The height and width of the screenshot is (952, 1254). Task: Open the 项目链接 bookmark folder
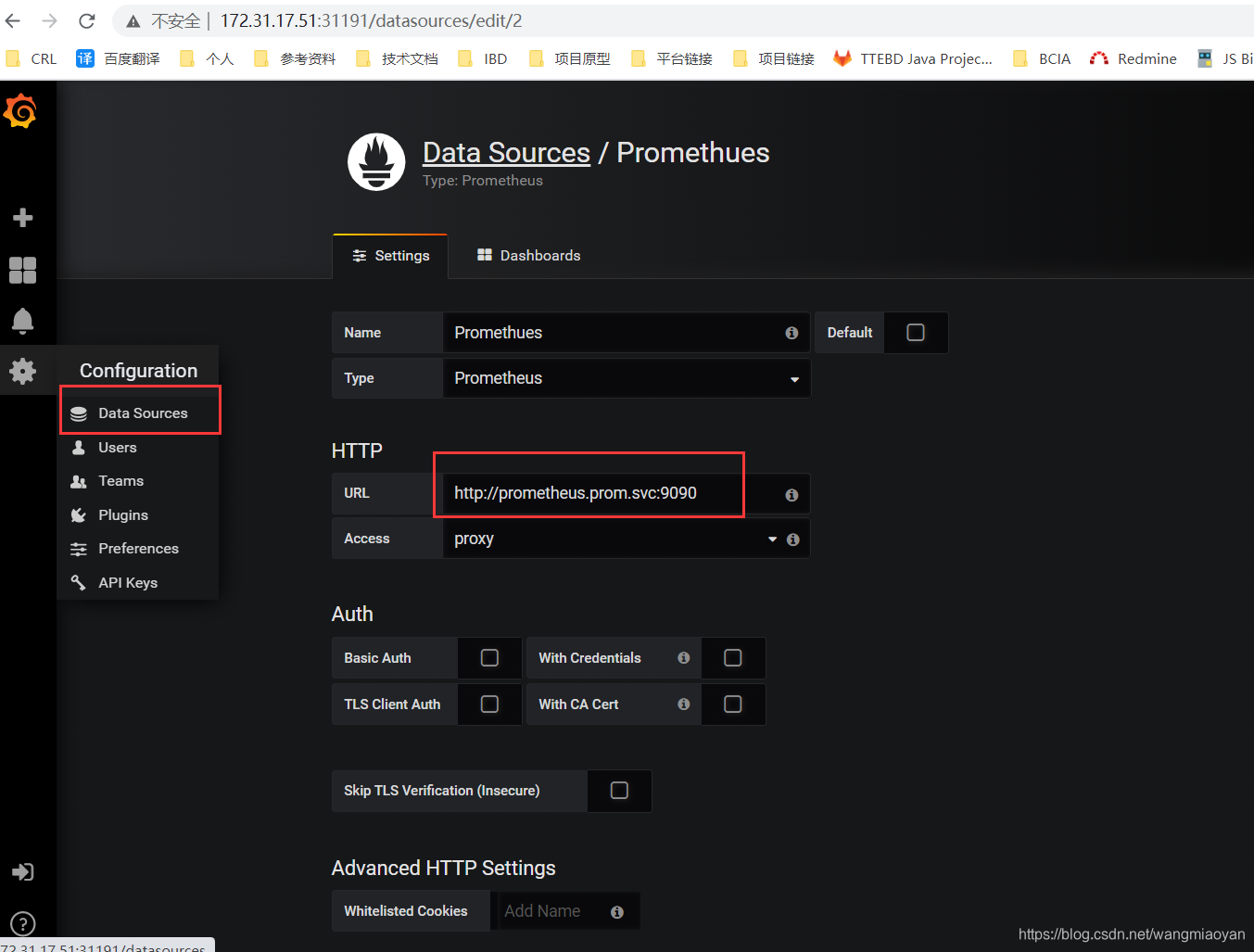773,58
